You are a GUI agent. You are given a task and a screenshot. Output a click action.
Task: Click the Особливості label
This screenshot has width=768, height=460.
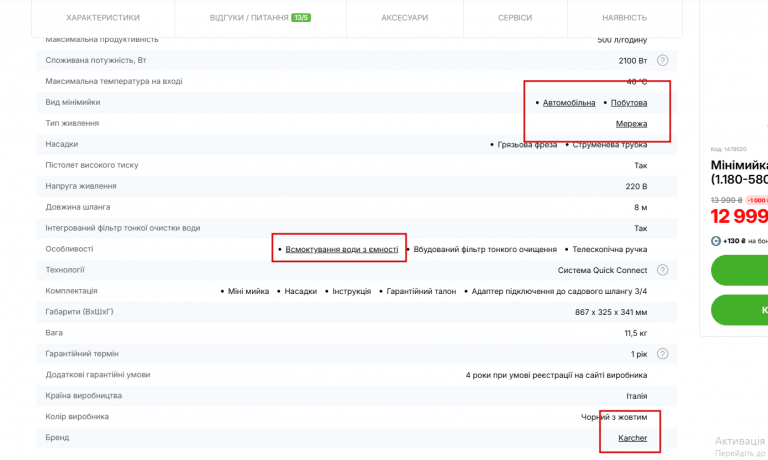tap(69, 249)
